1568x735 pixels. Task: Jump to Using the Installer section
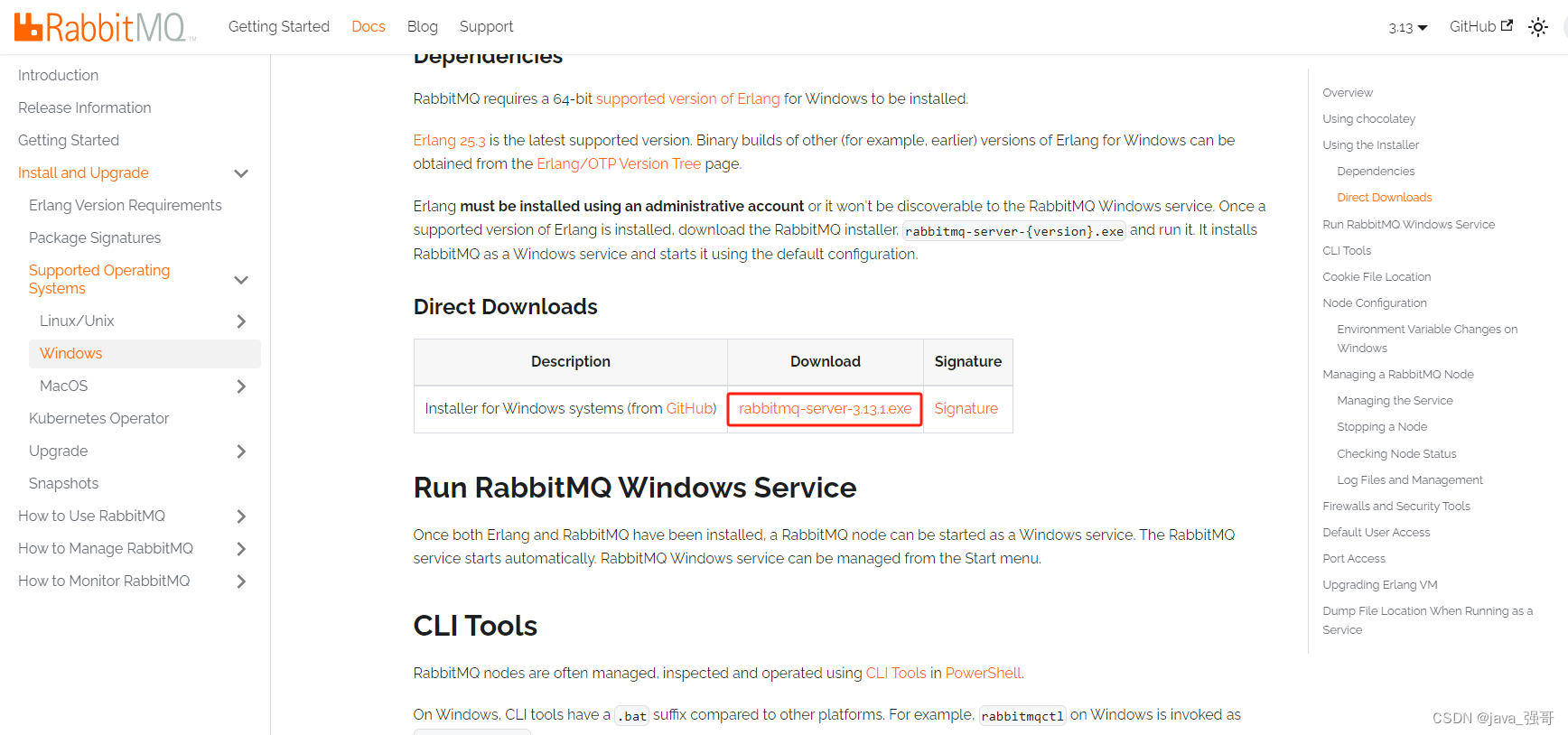[x=1370, y=144]
